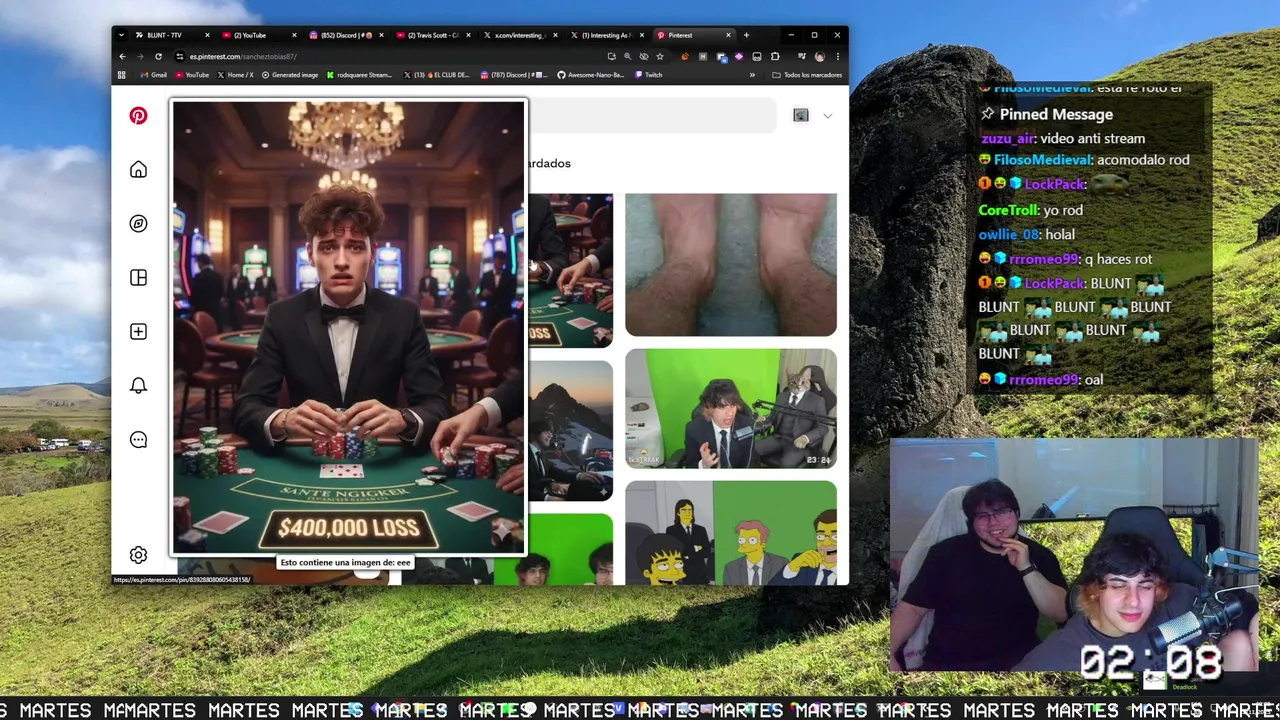Open a new browser tab
The image size is (1280, 720).
746,35
